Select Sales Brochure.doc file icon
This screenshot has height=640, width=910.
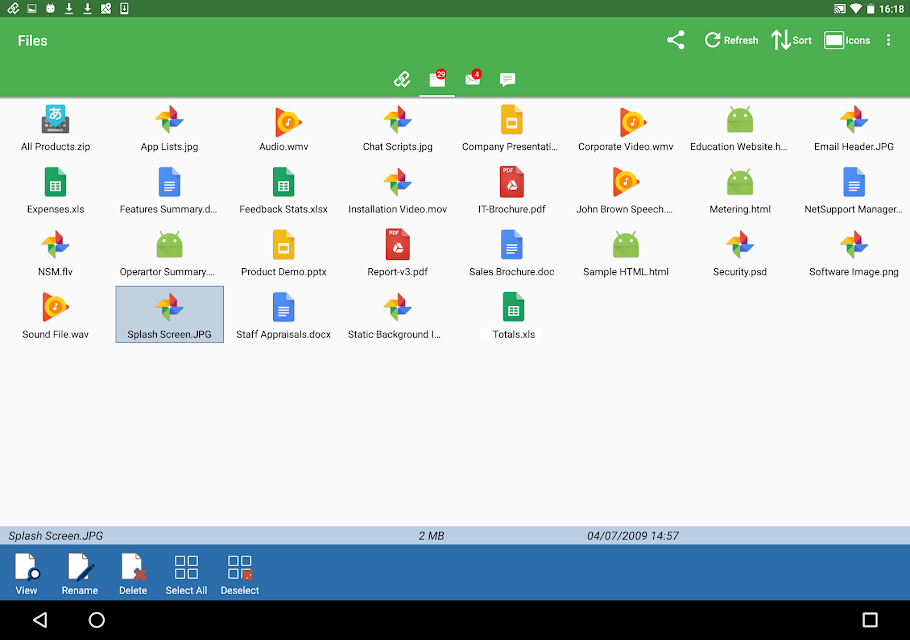click(x=511, y=245)
